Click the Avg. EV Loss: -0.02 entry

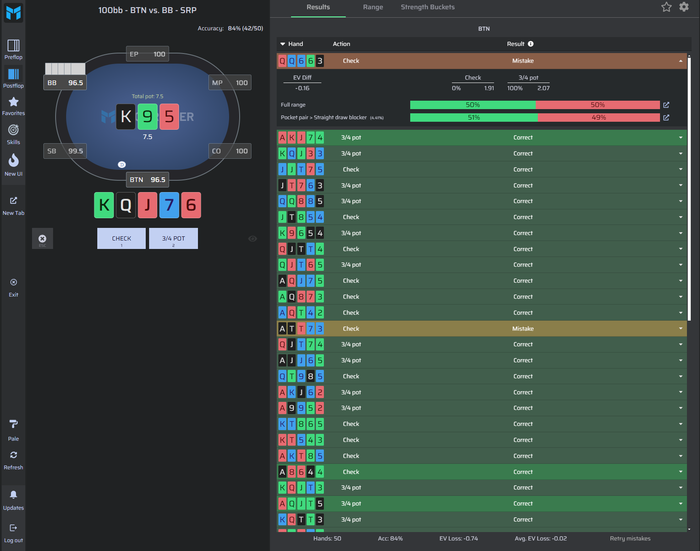click(541, 538)
